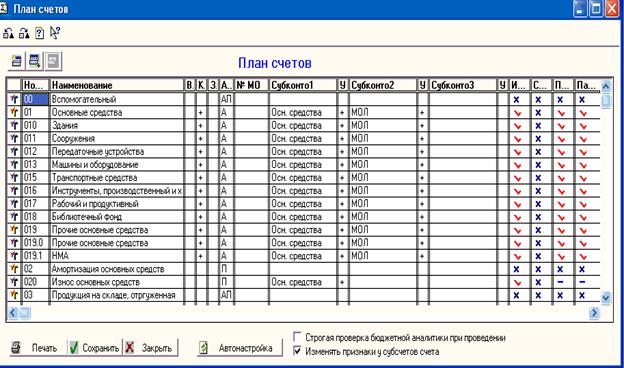Click the Закрыть button
Screen dimensions: 624x368
click(x=150, y=348)
